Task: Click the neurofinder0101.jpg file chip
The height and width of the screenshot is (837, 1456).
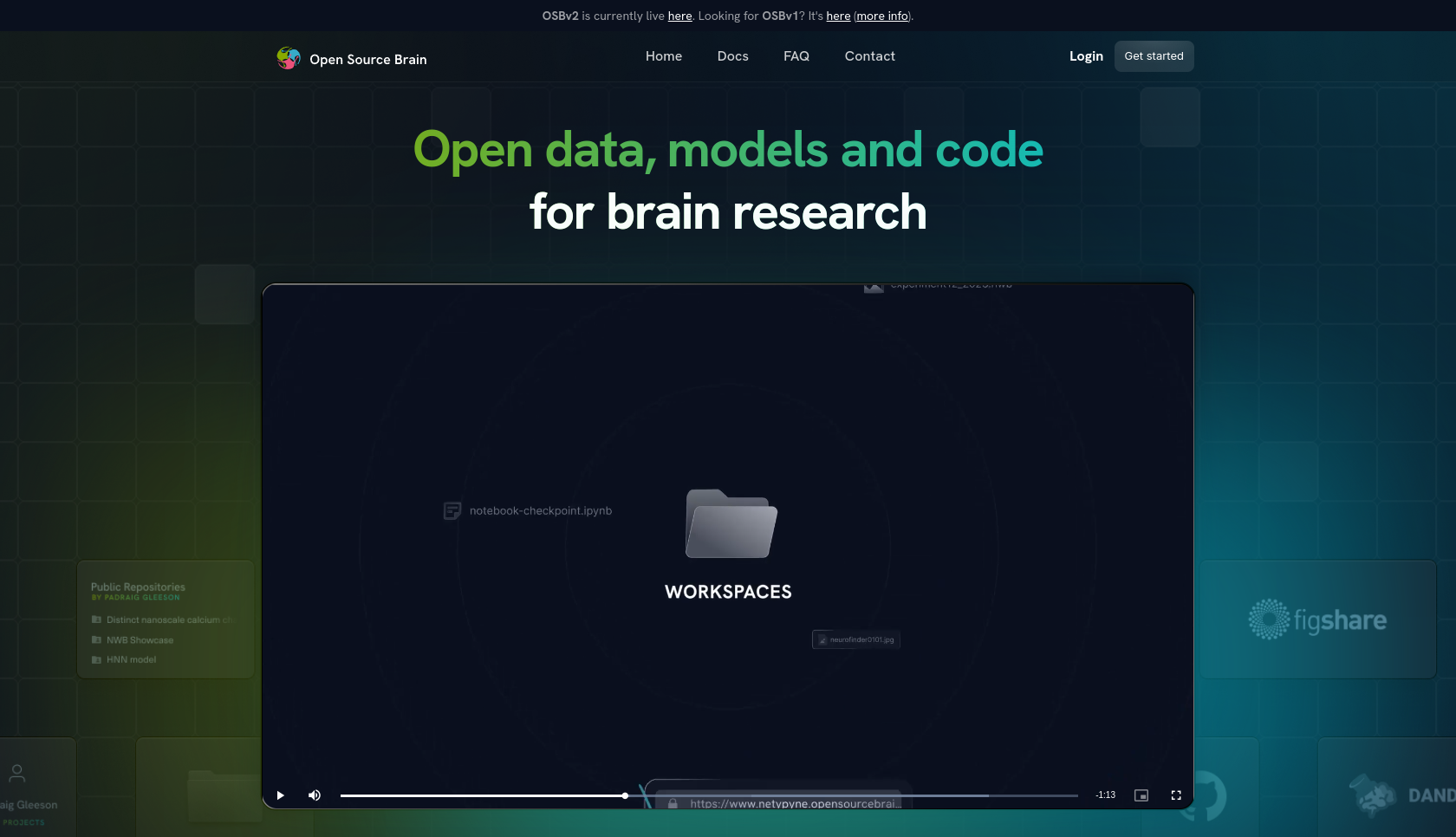Action: click(856, 639)
